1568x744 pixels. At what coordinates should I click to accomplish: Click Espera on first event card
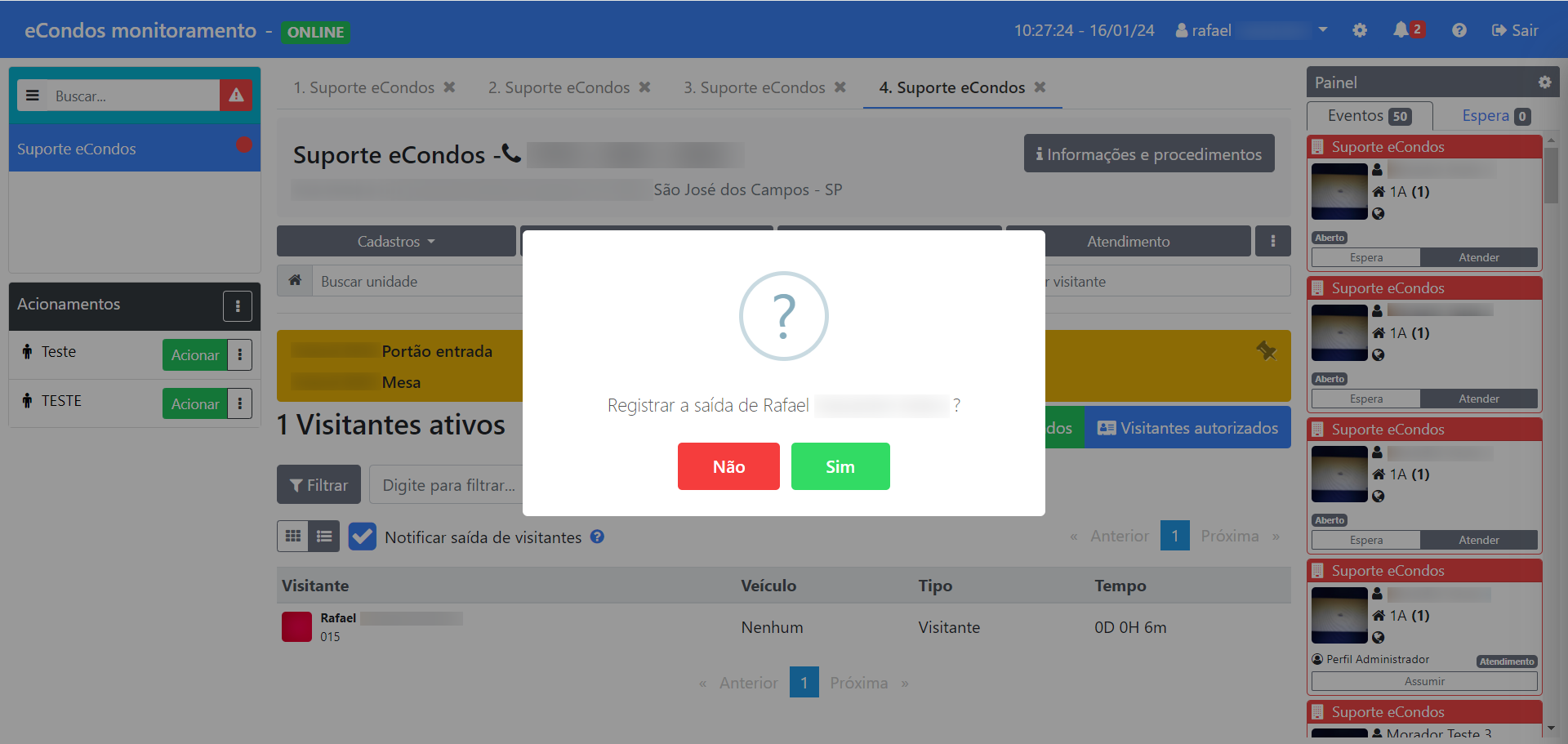[x=1366, y=257]
